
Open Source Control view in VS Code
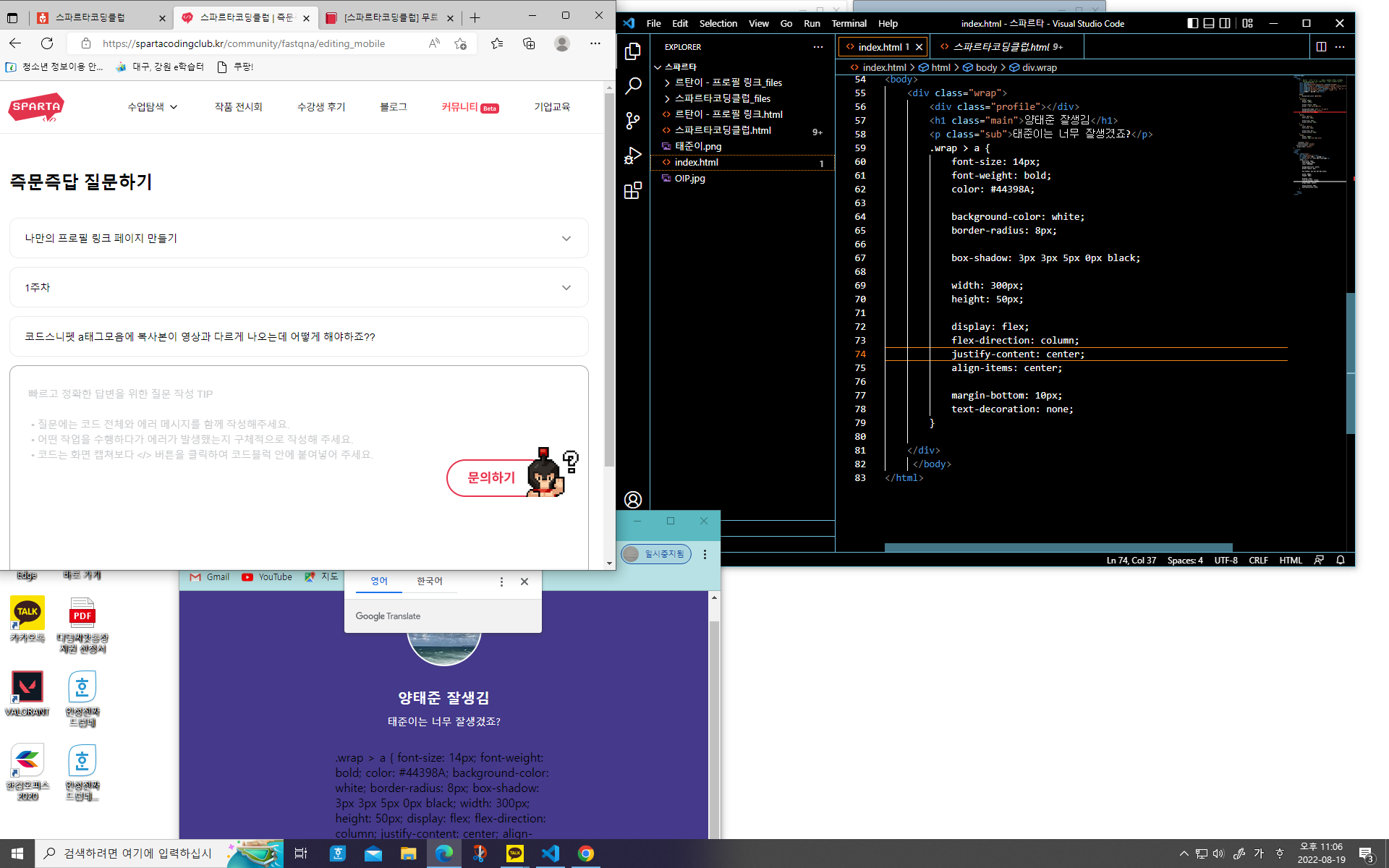[633, 121]
